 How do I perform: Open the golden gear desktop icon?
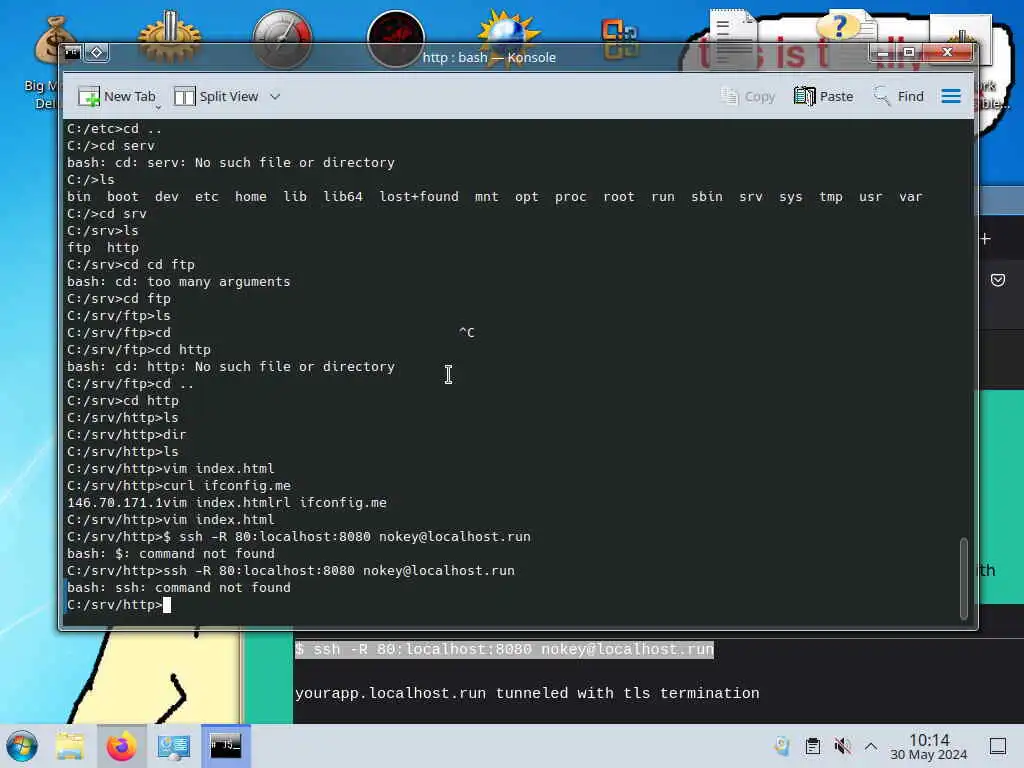pyautogui.click(x=169, y=37)
